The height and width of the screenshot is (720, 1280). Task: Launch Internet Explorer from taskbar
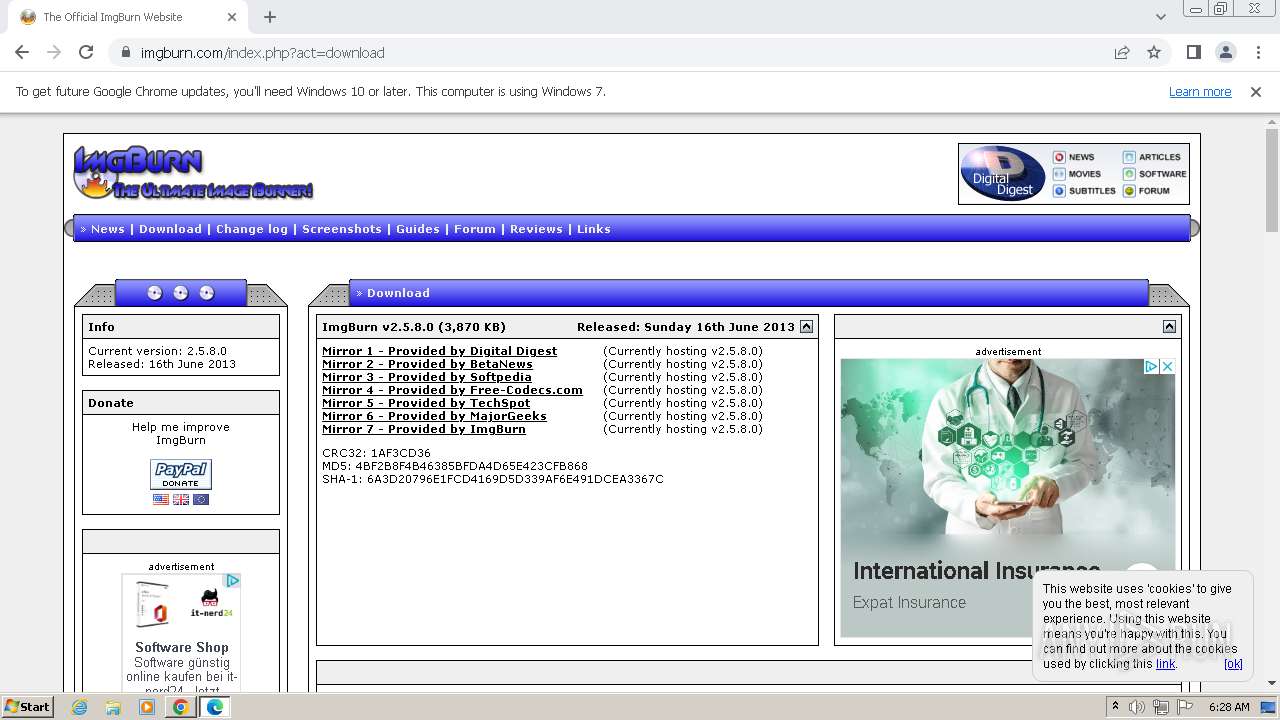point(79,707)
